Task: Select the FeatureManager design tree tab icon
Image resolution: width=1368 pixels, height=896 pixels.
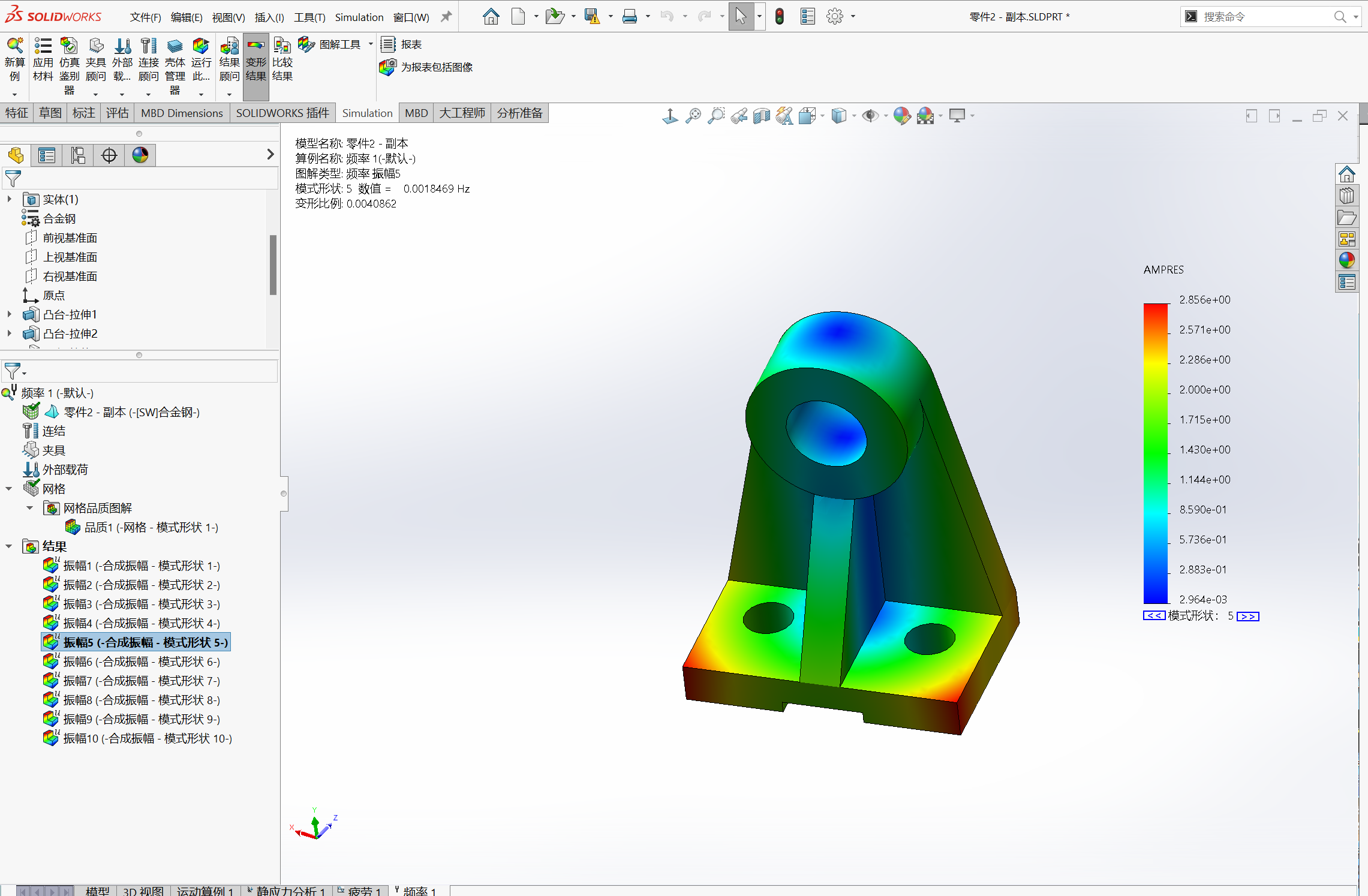Action: pyautogui.click(x=16, y=155)
